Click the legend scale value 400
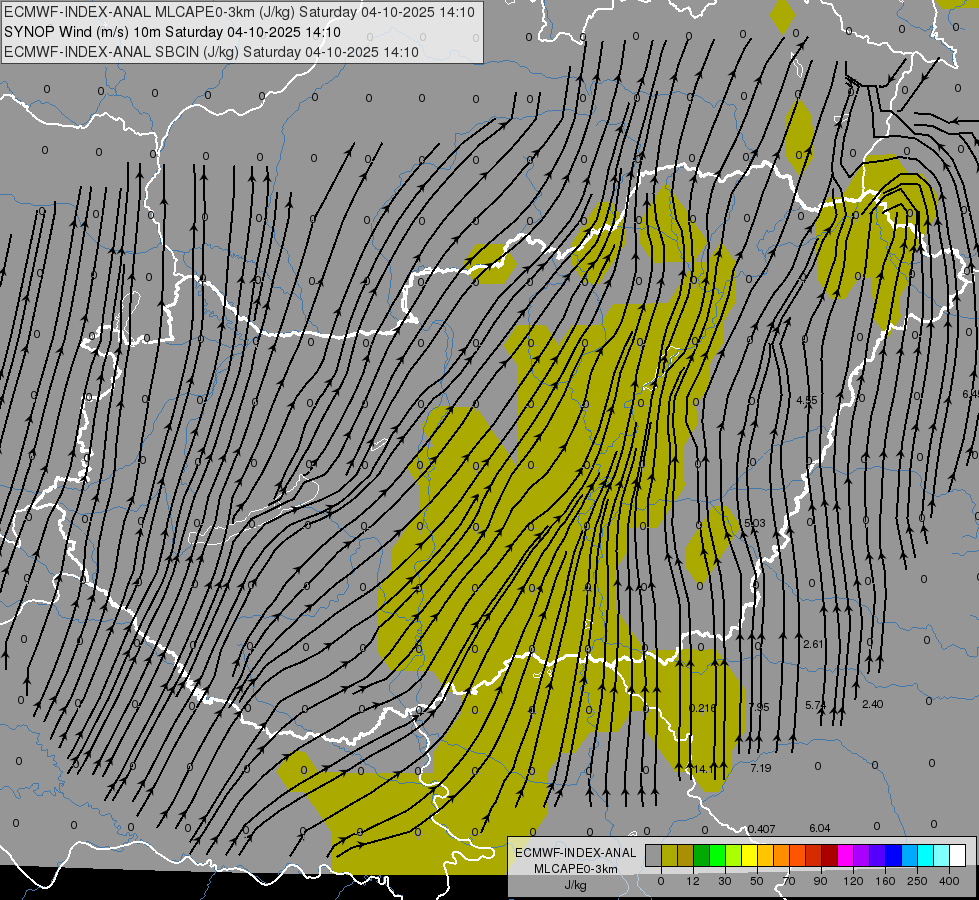 point(949,881)
